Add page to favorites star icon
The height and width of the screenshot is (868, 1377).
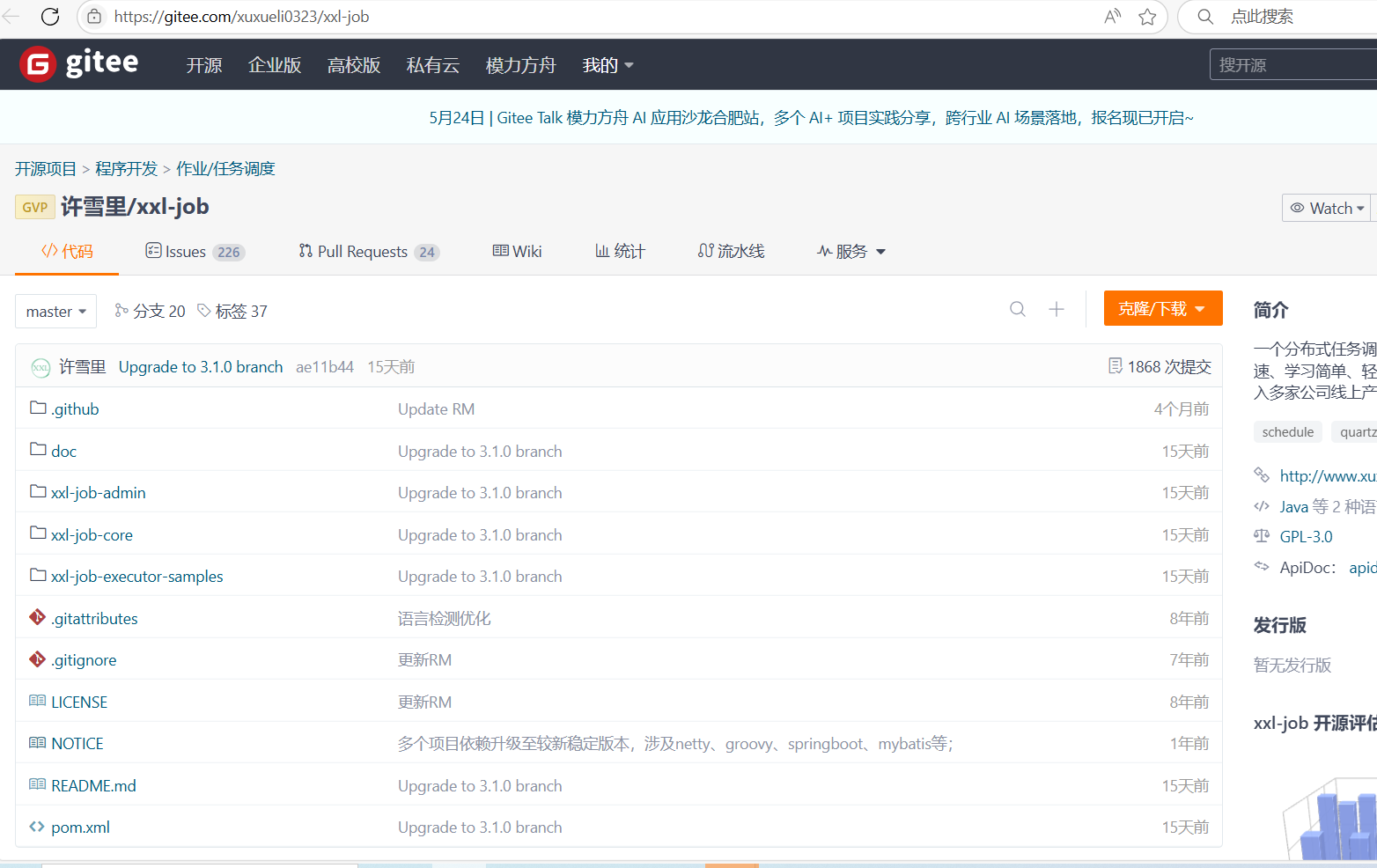pos(1147,17)
